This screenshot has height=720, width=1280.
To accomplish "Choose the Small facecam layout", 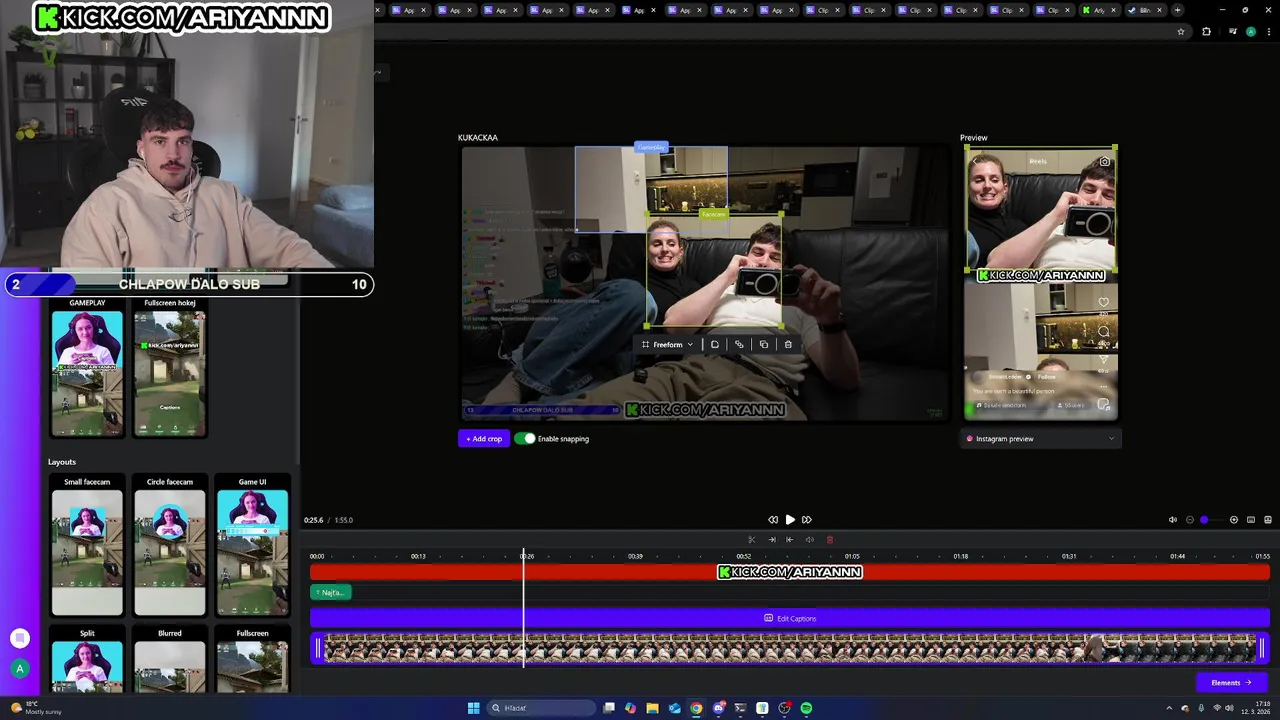I will coord(87,552).
